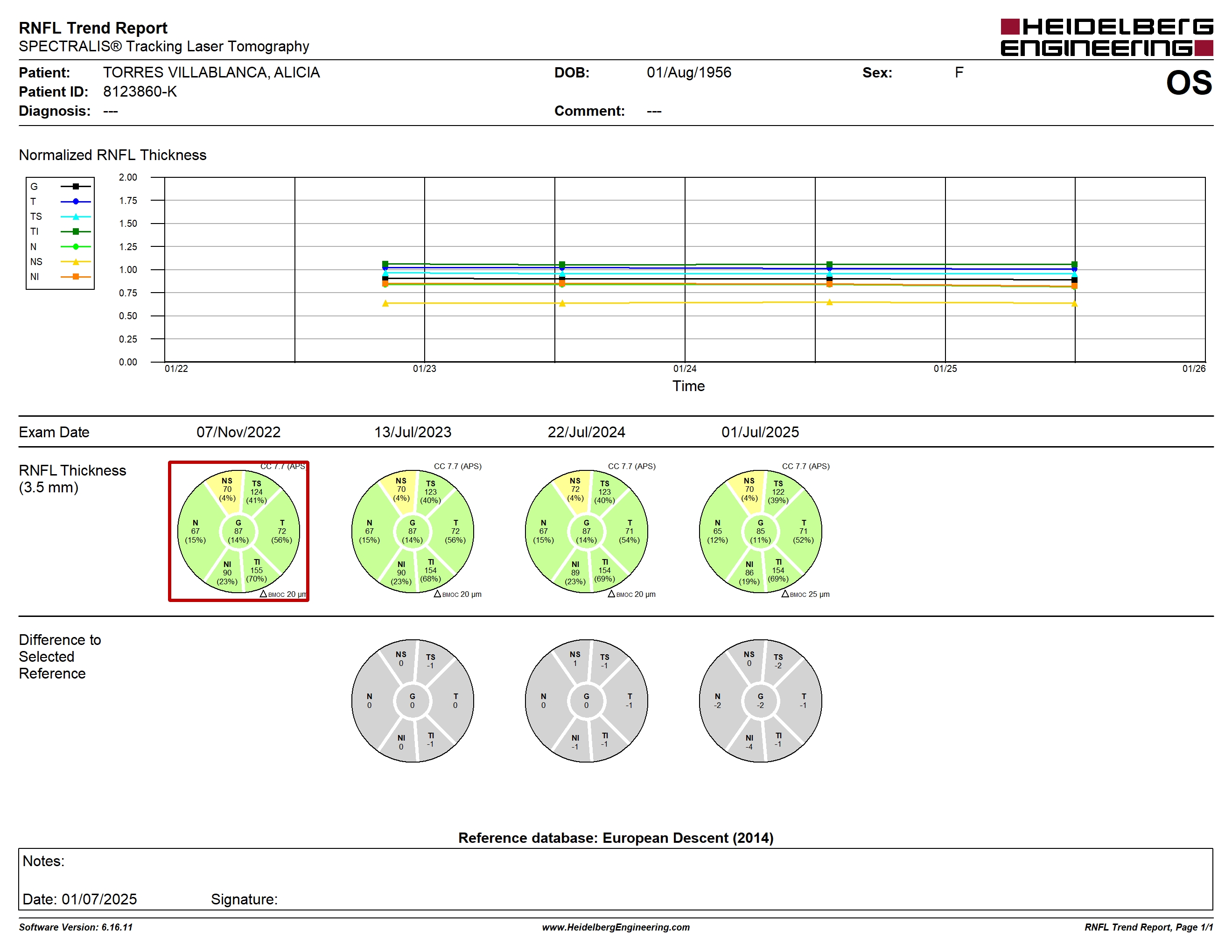Viewport: 1232px width, 952px height.
Task: Click the RNFL Thickness (3.5 mm) row label
Action: (x=72, y=479)
